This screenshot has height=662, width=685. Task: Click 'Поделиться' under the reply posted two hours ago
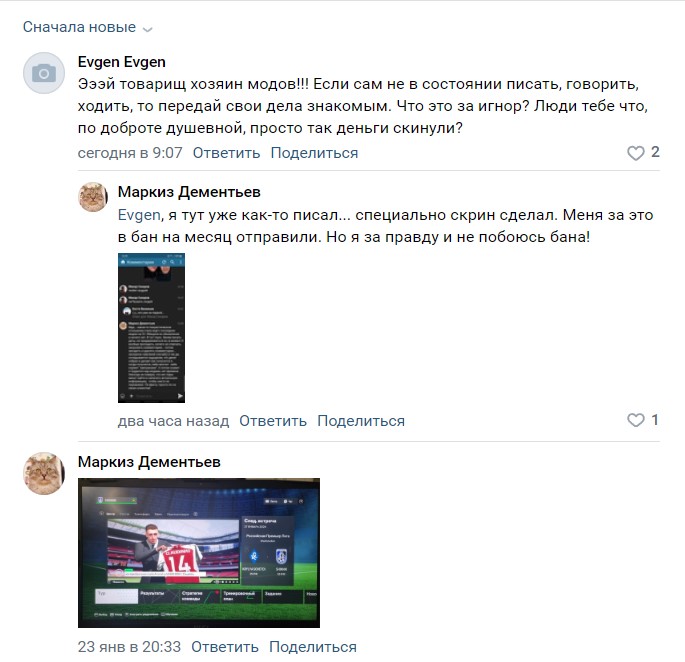click(361, 421)
